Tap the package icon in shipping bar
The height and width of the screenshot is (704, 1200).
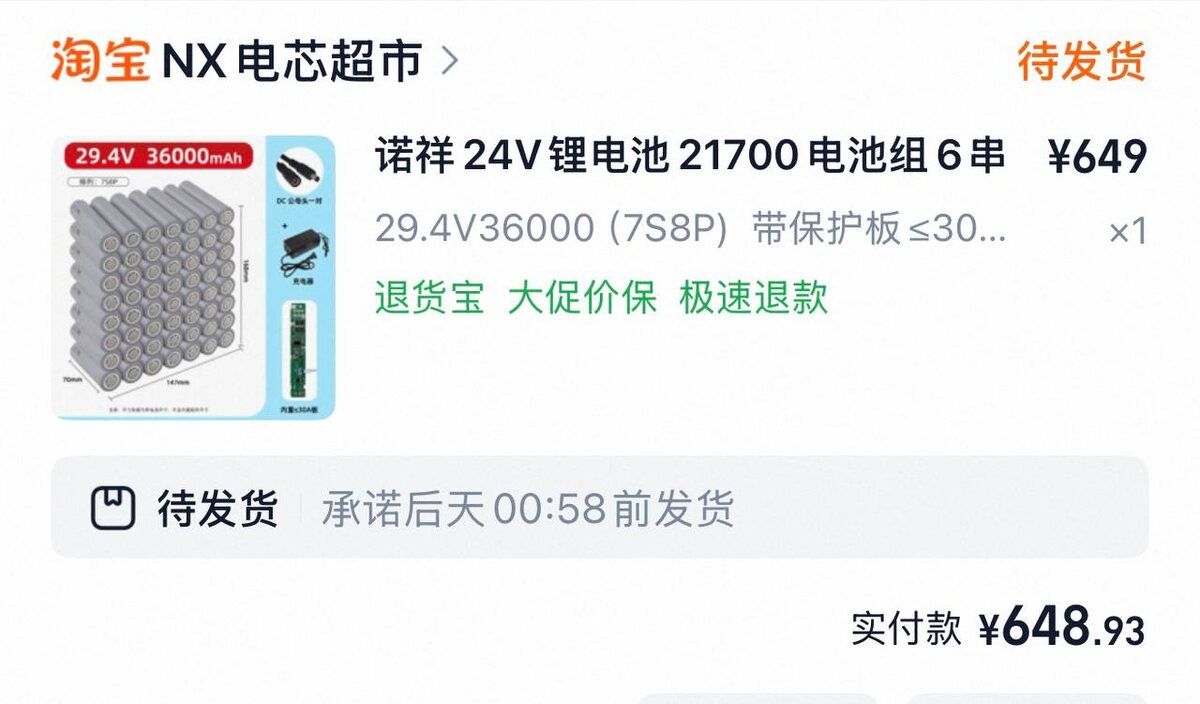coord(113,508)
